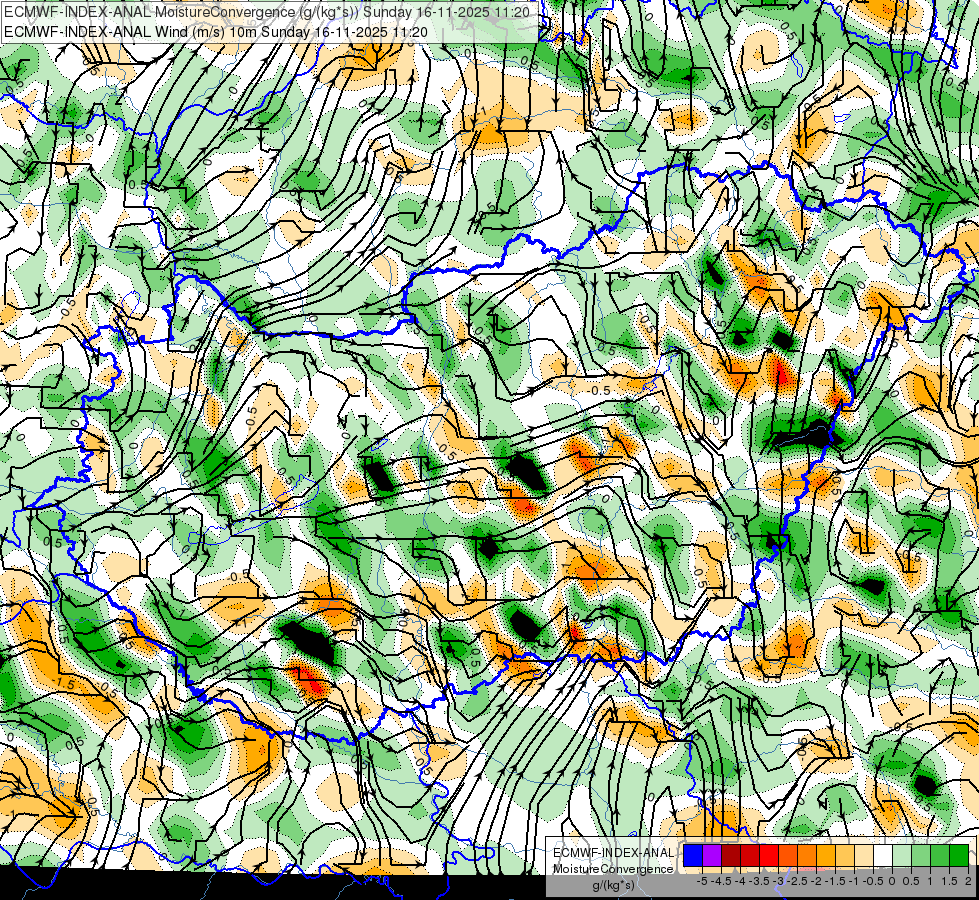
Task: Pick the palest green legend swatch left of 0.5
Action: [902, 855]
